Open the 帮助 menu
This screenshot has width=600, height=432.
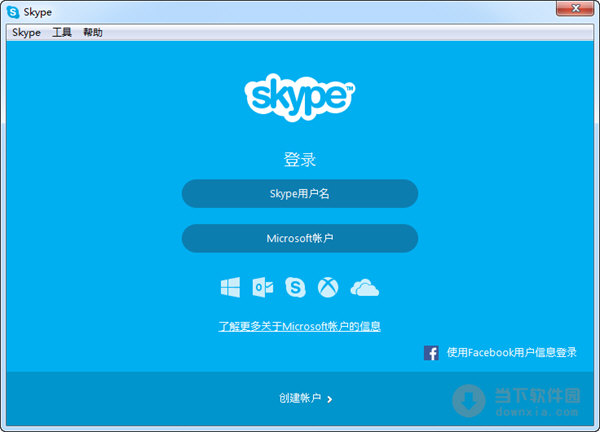[x=93, y=33]
